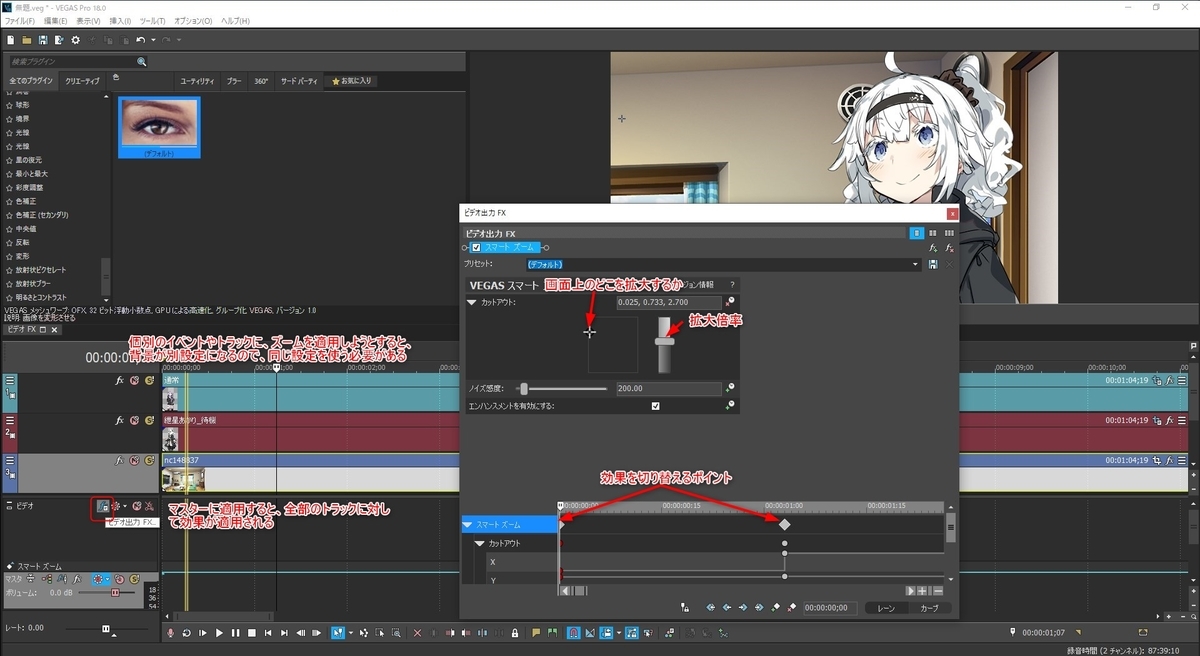Mute track 1 in the track header
The image size is (1200, 656).
click(x=134, y=380)
